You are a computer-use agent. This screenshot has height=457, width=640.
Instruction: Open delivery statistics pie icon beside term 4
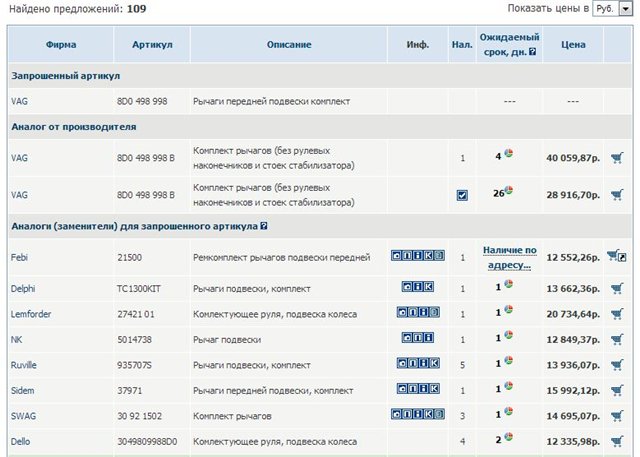click(x=509, y=153)
